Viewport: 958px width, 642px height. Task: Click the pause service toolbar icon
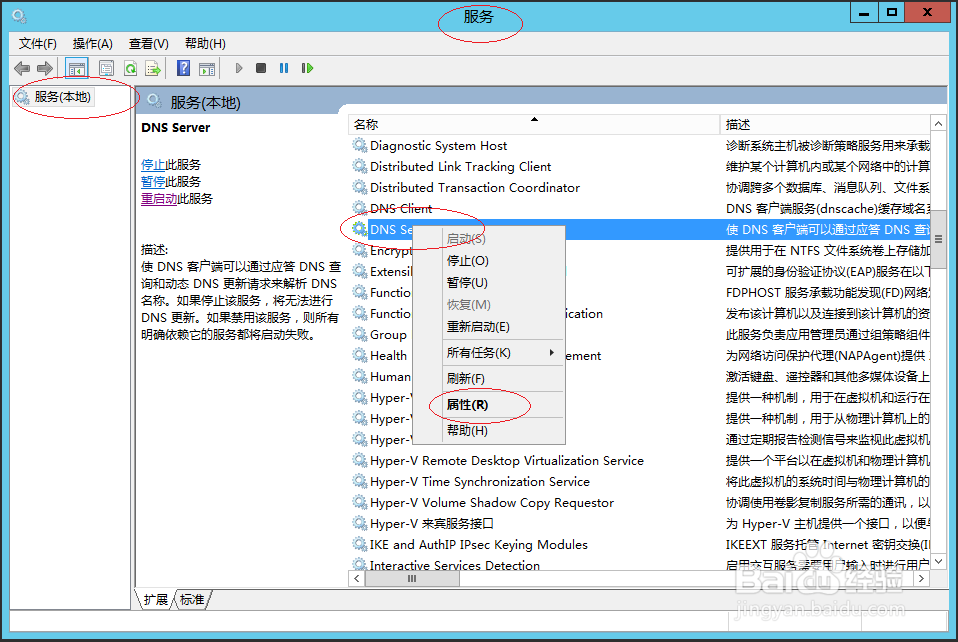tap(283, 68)
